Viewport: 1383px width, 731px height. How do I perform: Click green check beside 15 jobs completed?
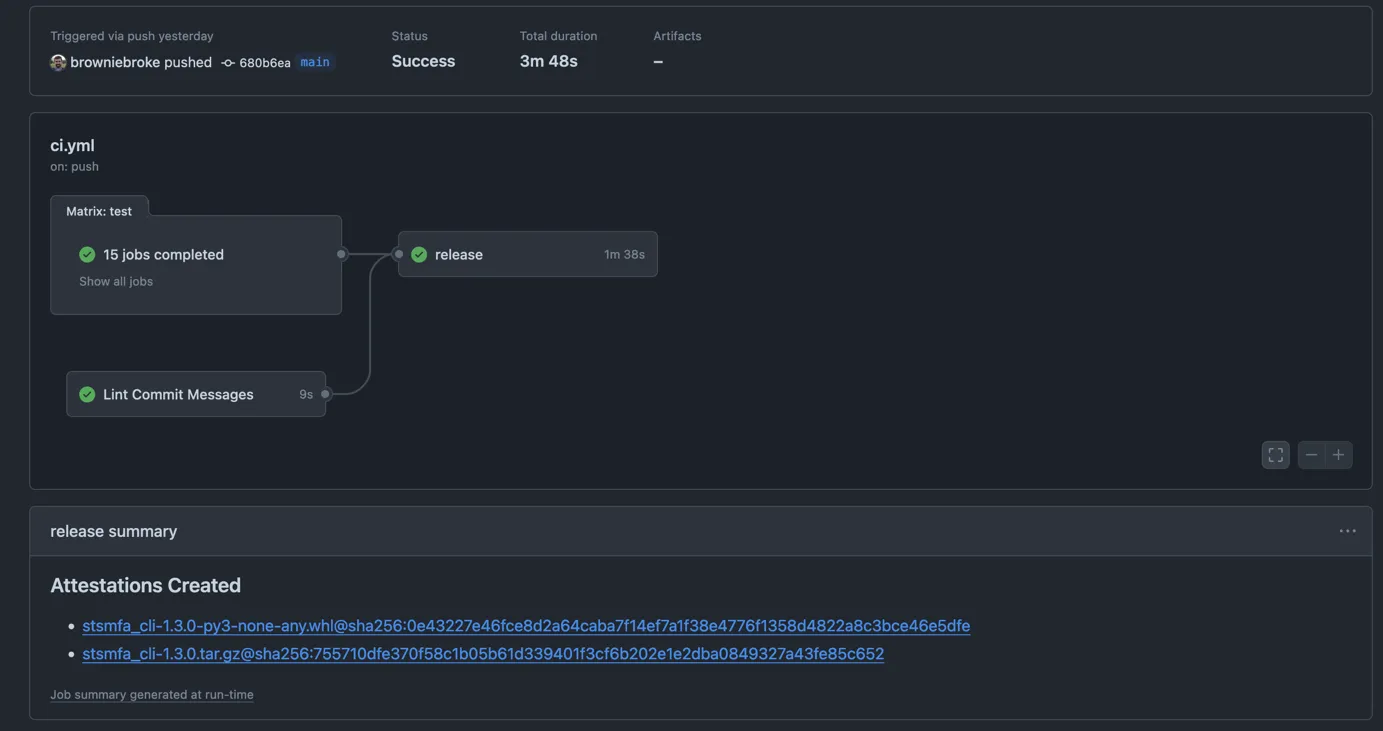click(87, 254)
